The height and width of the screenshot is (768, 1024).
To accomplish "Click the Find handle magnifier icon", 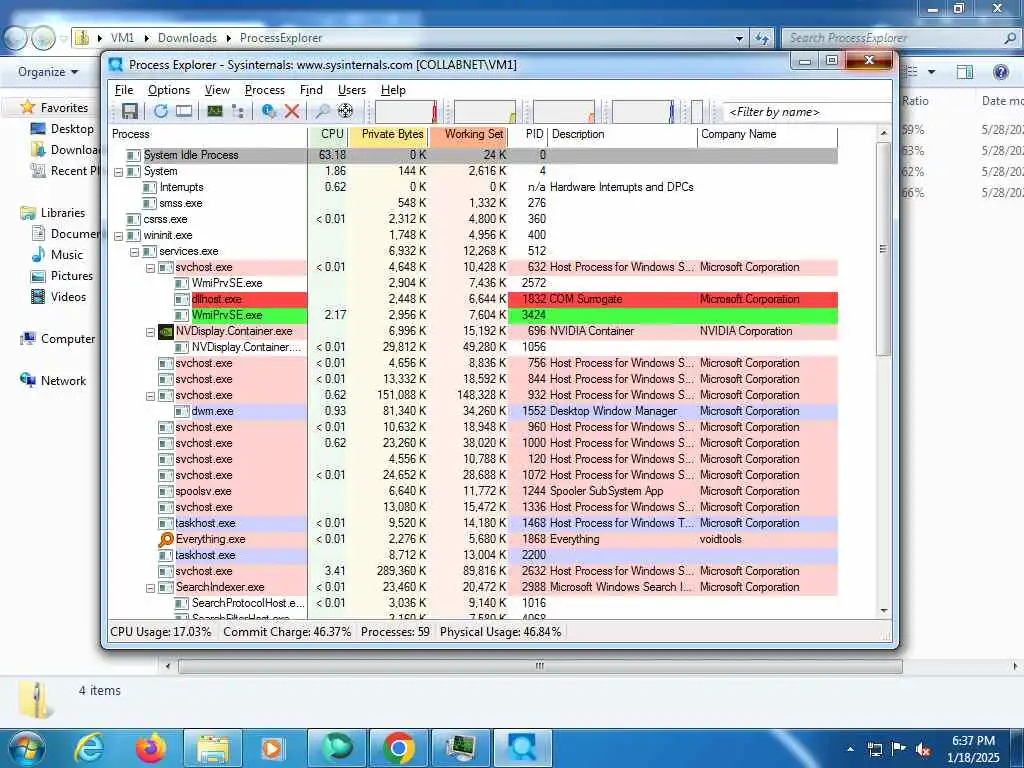I will click(x=322, y=111).
